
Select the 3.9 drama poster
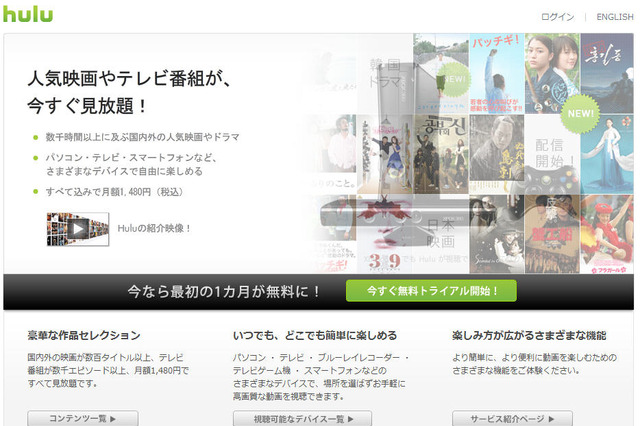[x=384, y=234]
